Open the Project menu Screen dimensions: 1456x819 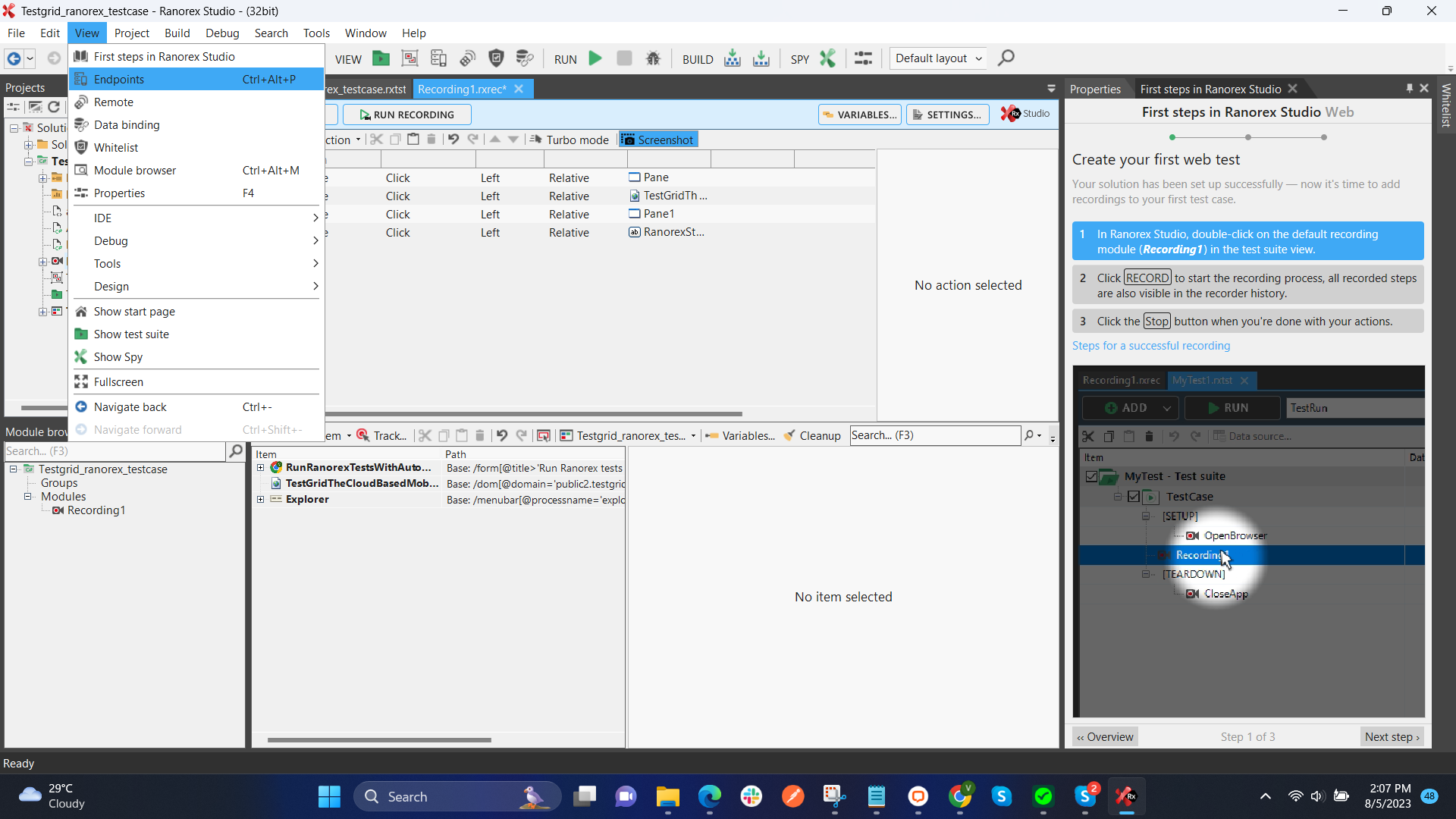tap(131, 33)
